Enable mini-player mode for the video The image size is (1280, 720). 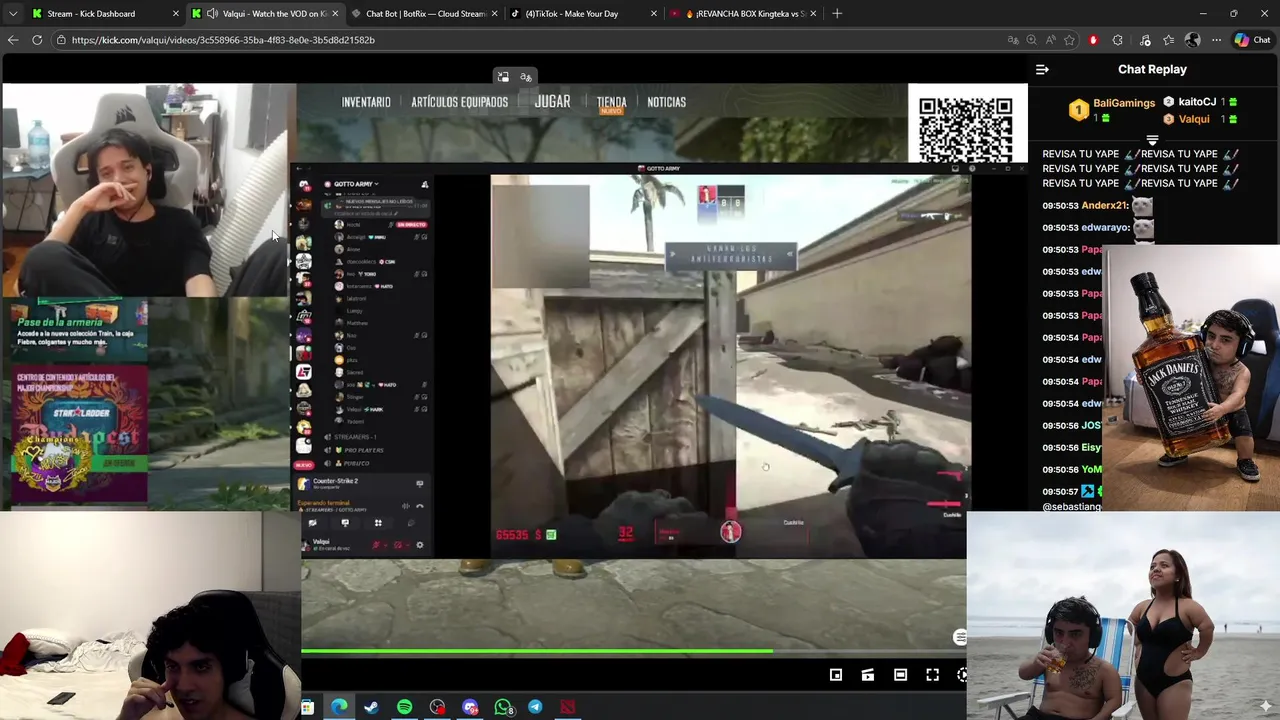point(836,675)
